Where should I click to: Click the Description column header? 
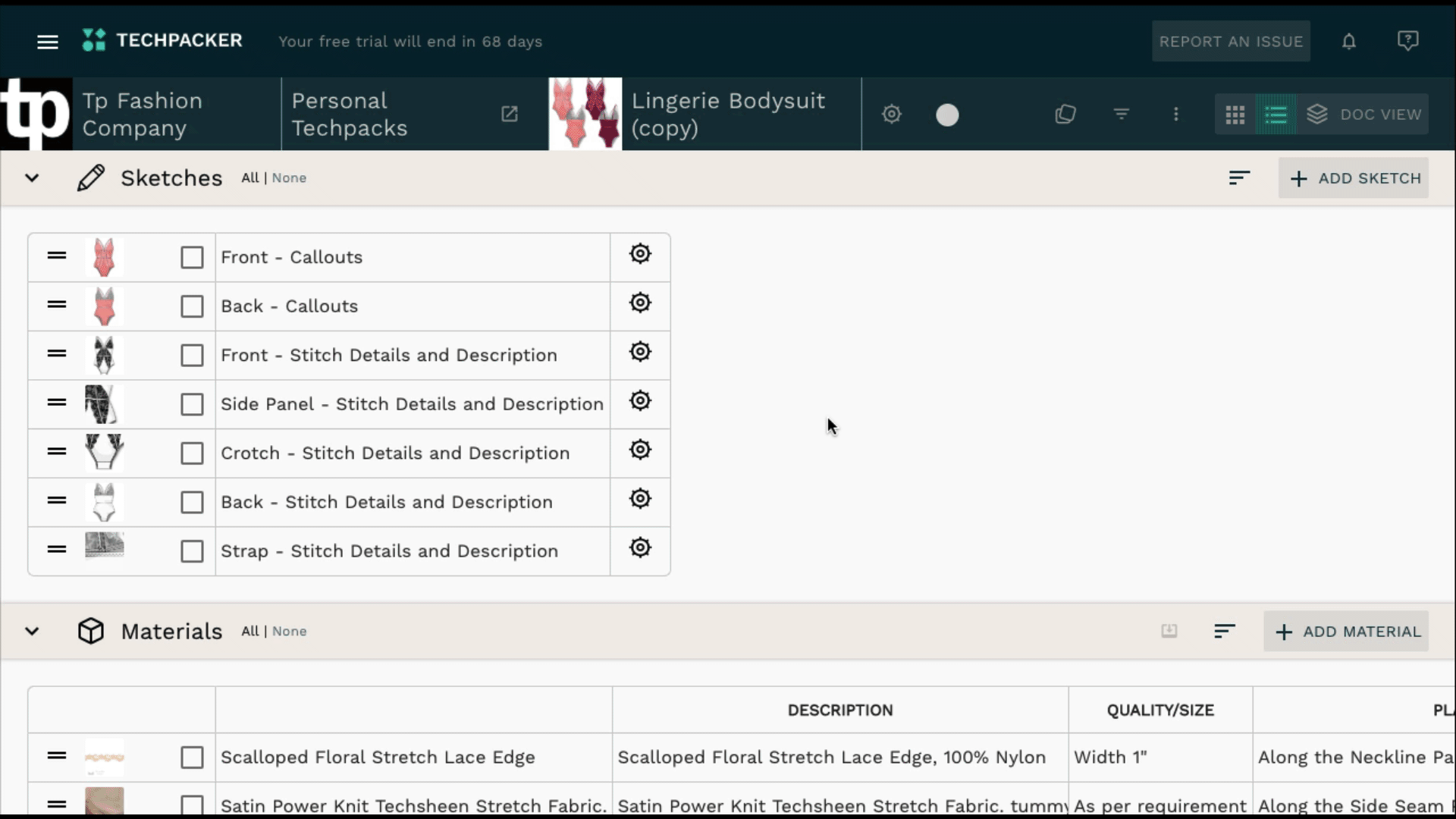click(x=840, y=711)
